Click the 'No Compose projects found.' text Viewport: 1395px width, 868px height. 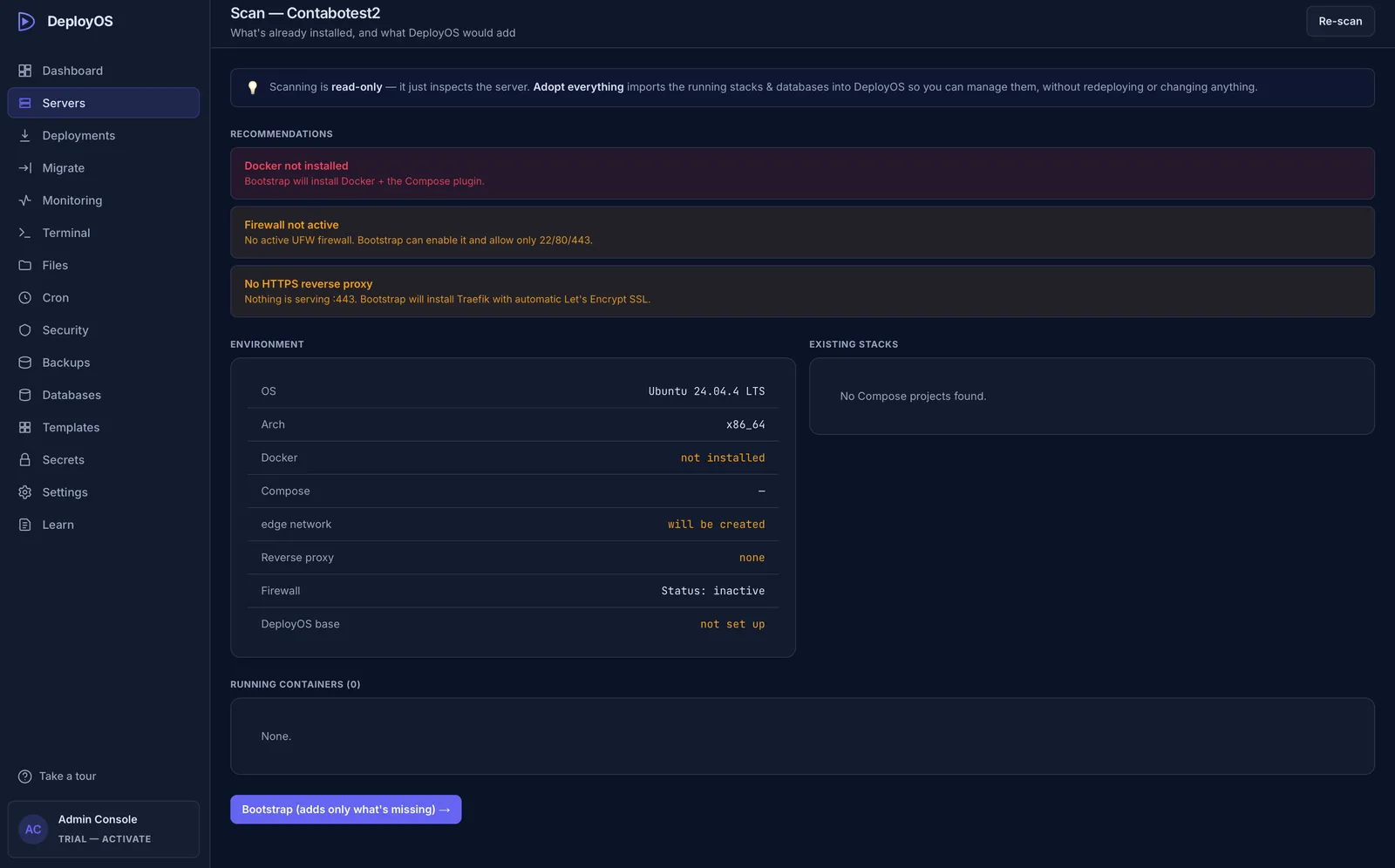(x=913, y=397)
